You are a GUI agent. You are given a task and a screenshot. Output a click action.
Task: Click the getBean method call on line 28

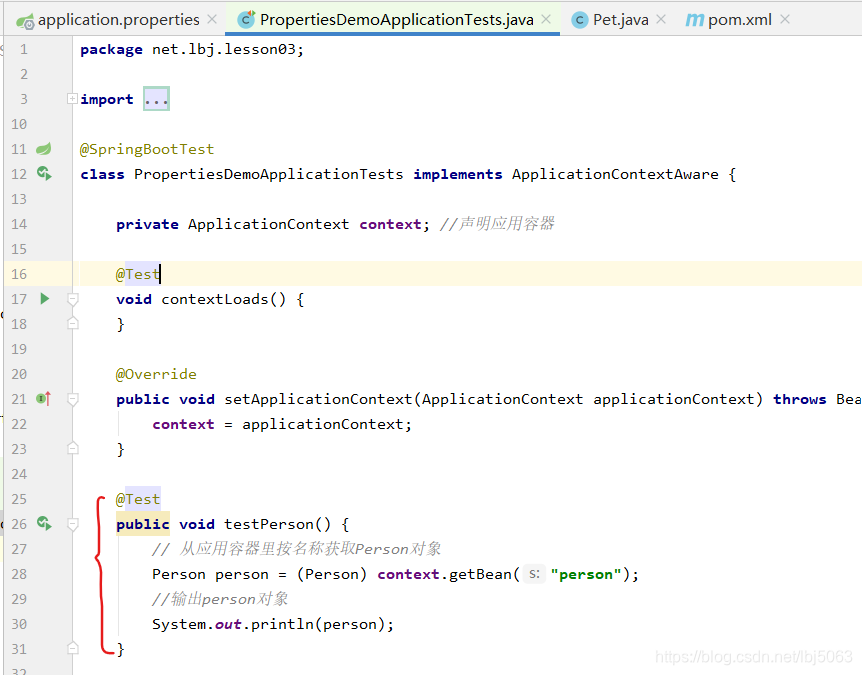(x=481, y=574)
